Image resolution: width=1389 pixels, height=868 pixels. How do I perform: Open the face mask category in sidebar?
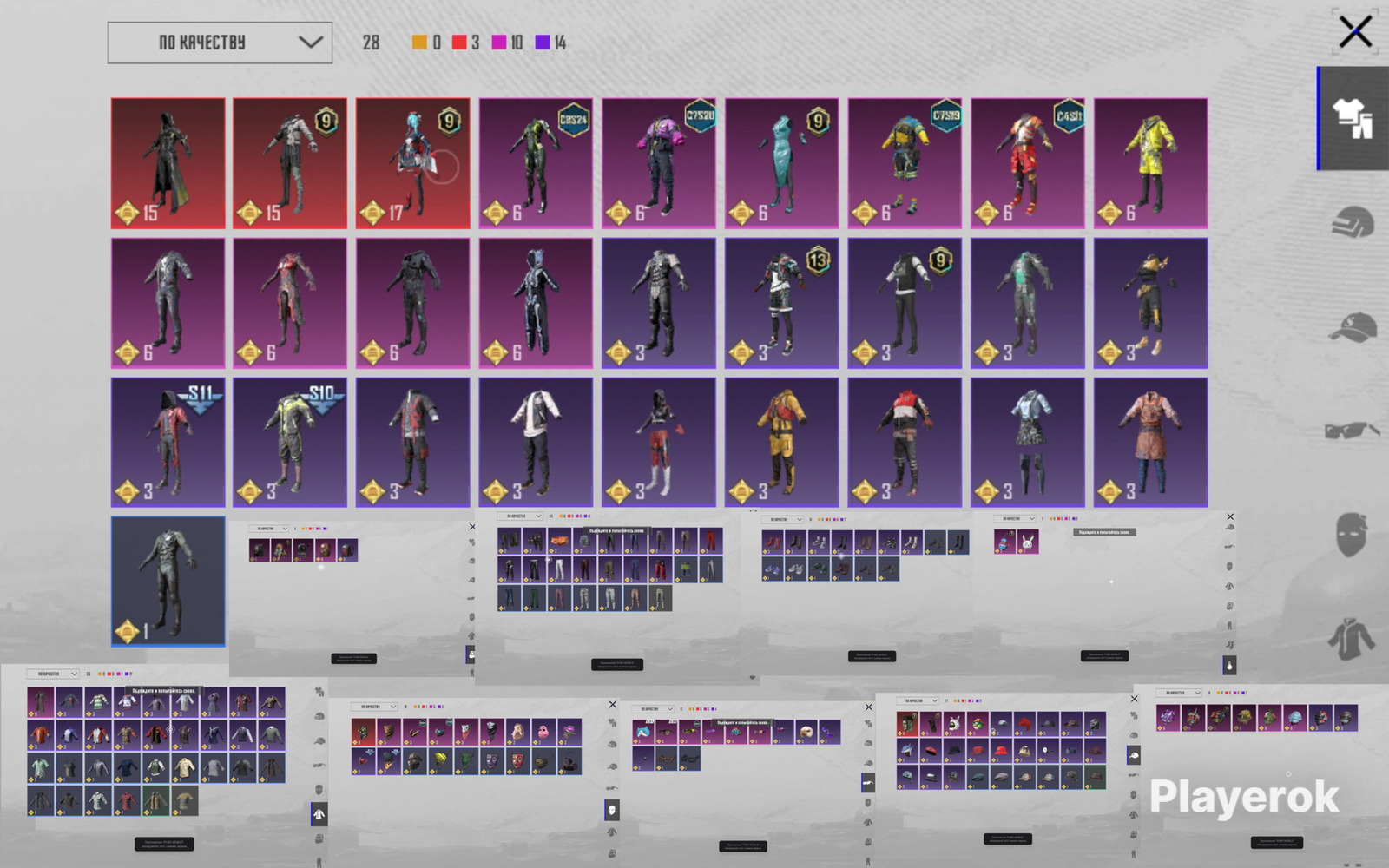pos(1352,534)
